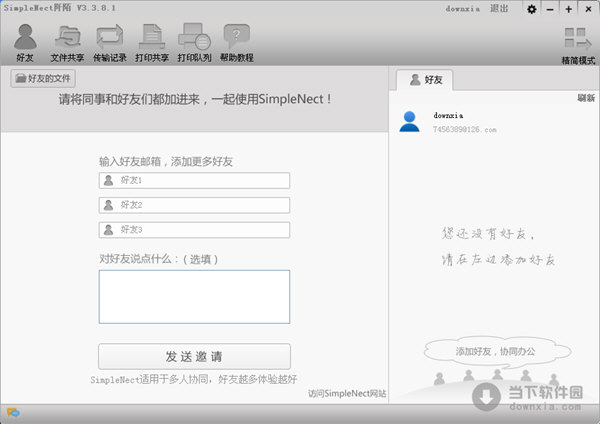Select downxia entry in friend list
This screenshot has width=600, height=424.
[494, 122]
